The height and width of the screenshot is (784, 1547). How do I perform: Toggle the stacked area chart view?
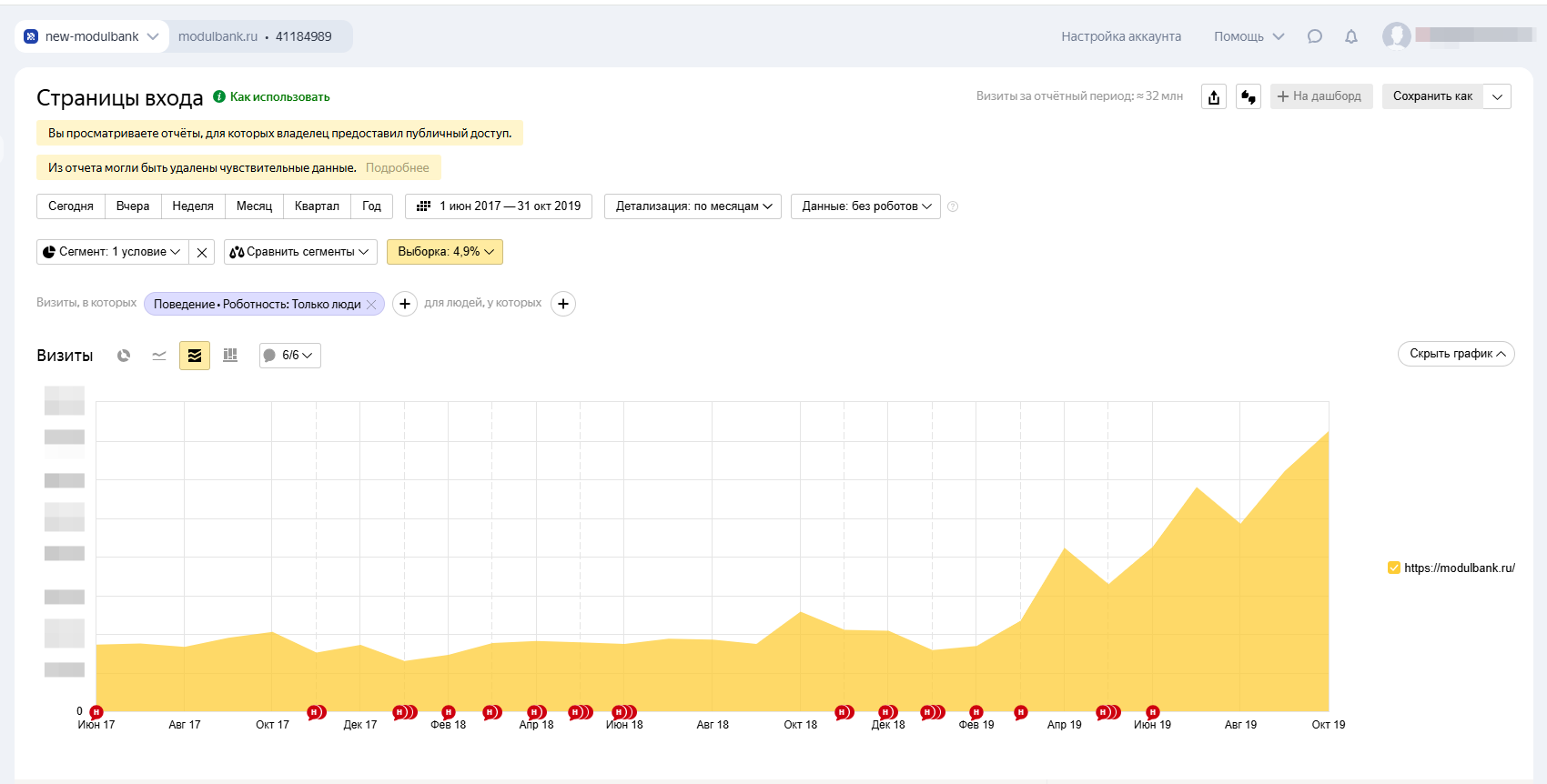pos(195,356)
